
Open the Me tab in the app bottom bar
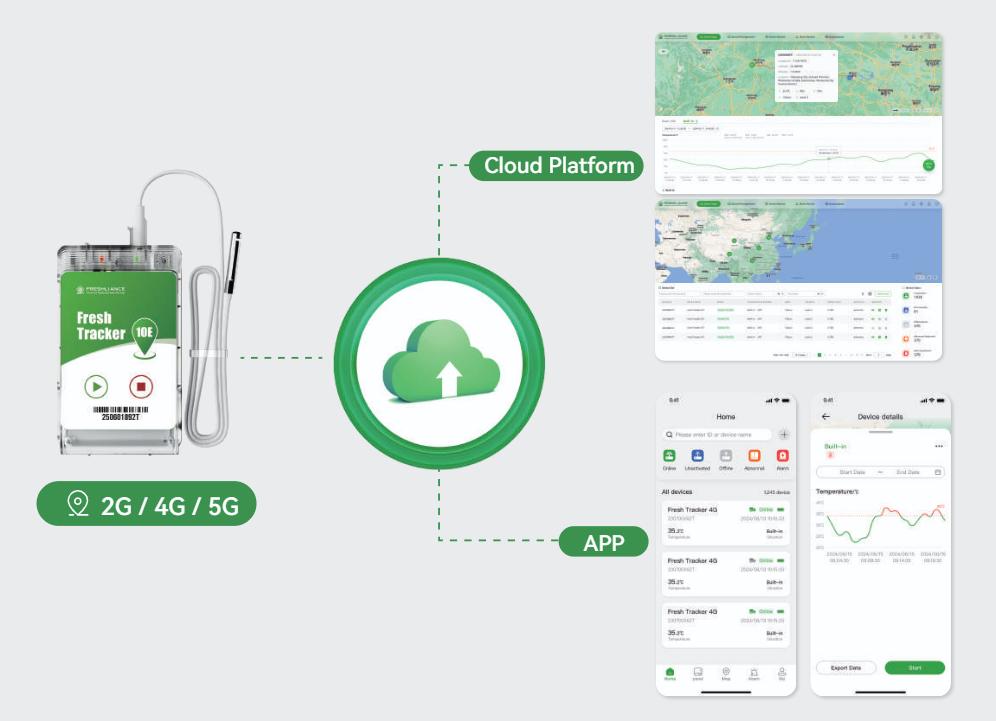click(x=782, y=674)
